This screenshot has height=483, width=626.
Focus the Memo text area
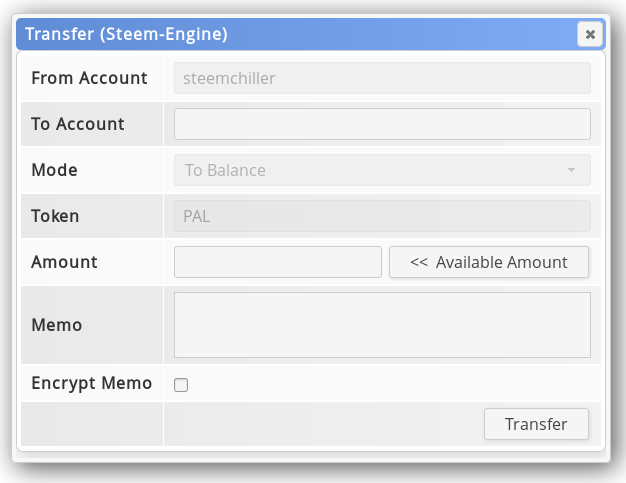point(382,325)
